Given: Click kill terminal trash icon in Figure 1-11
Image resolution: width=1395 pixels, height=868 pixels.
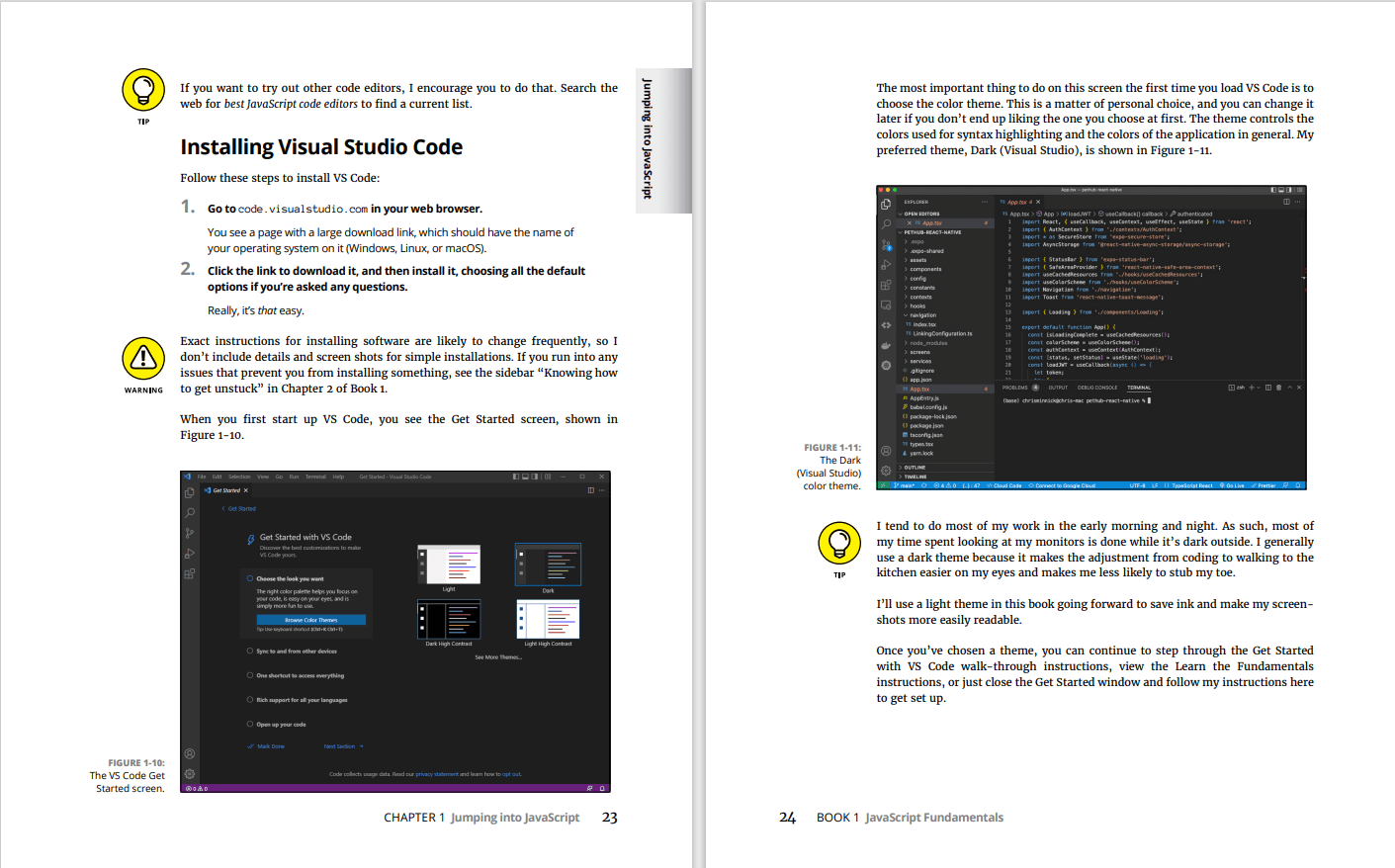Looking at the screenshot, I should [1278, 388].
